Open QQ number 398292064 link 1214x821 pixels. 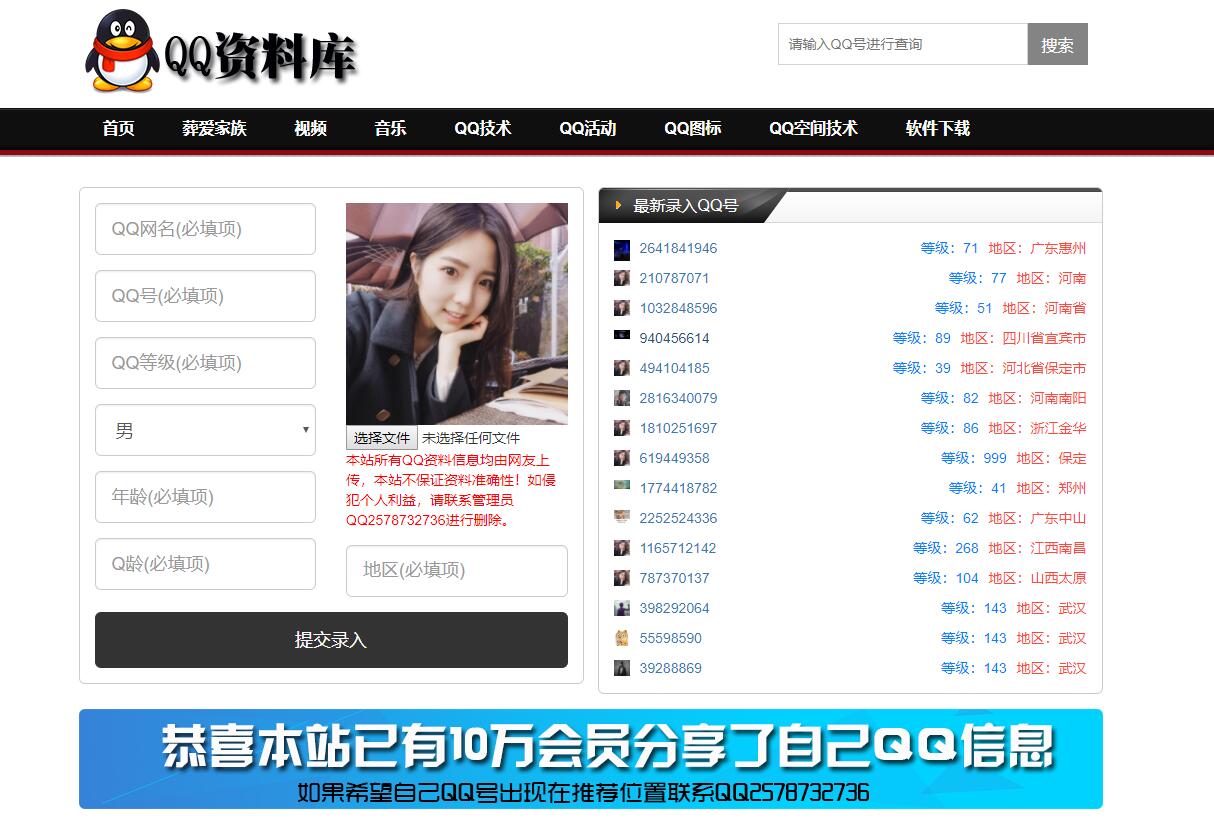(x=674, y=608)
